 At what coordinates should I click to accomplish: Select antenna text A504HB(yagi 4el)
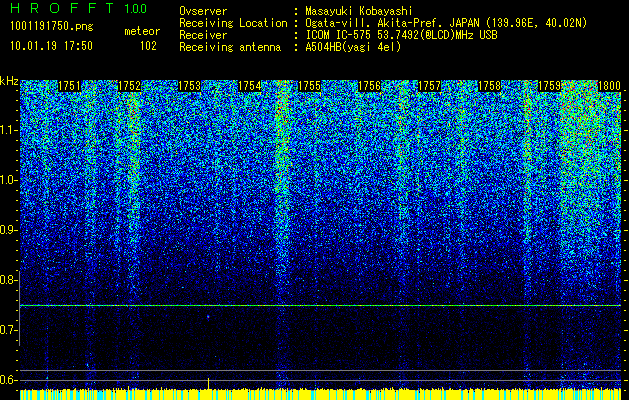tap(353, 47)
